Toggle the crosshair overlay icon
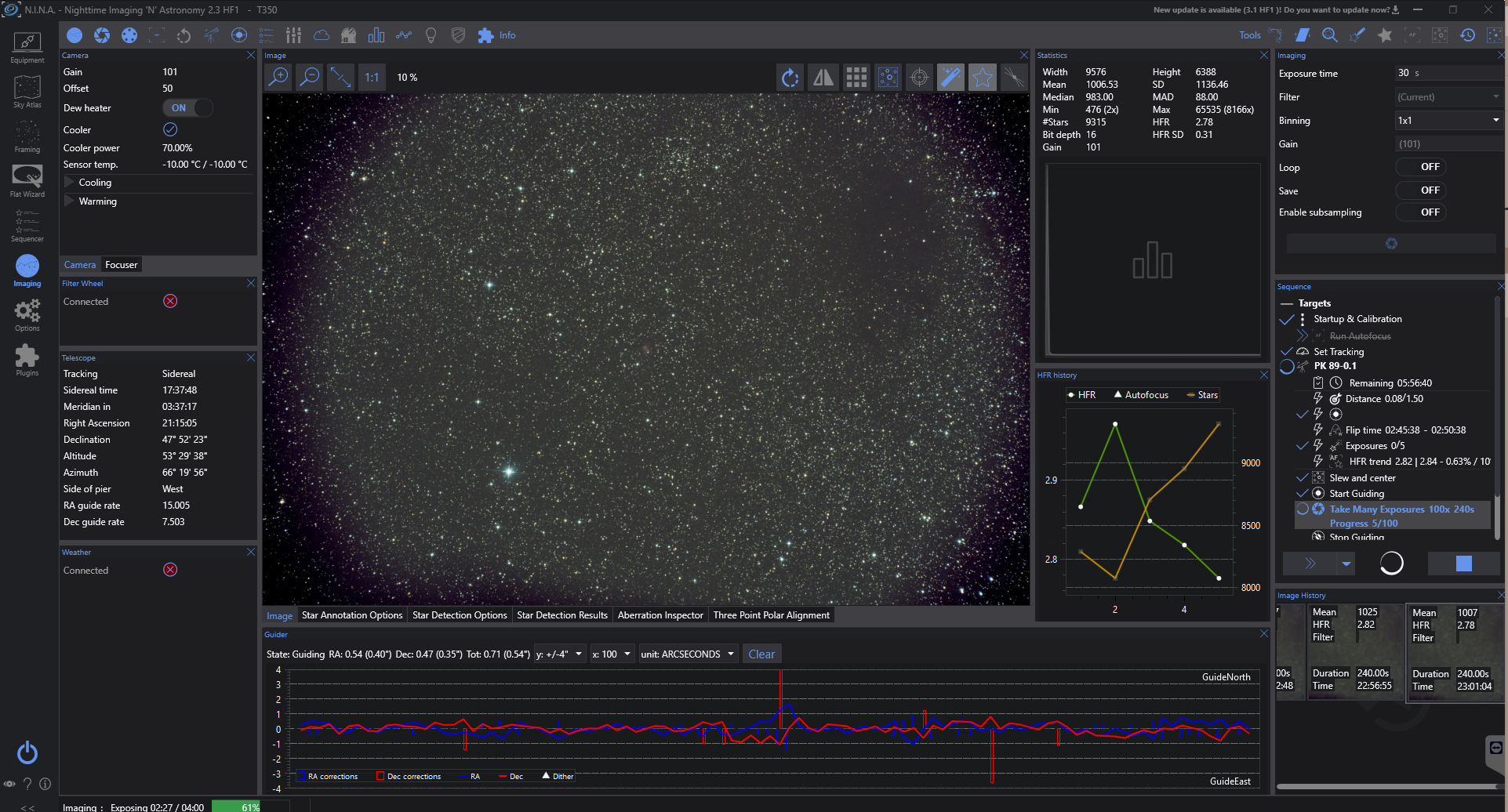 coord(919,77)
